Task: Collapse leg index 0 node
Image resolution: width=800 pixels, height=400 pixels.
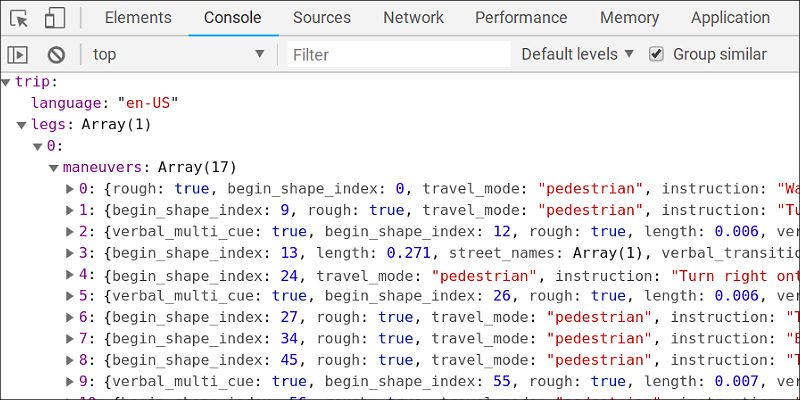Action: point(38,147)
